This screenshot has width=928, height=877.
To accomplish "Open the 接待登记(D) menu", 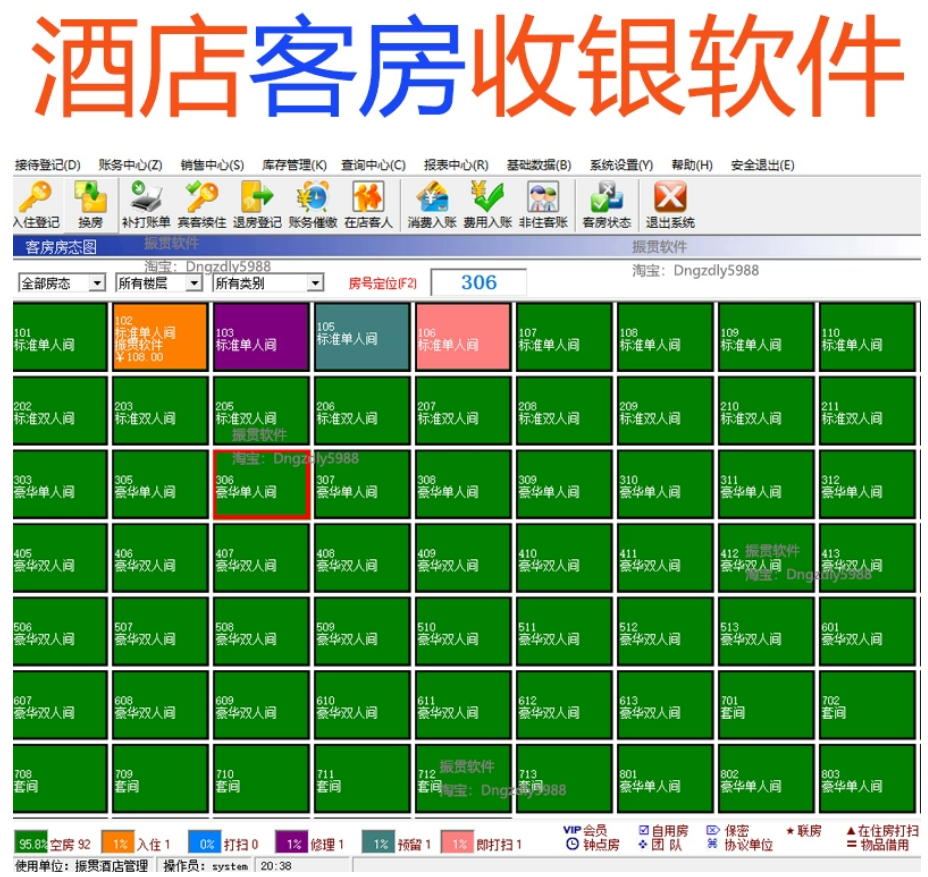I will [48, 165].
